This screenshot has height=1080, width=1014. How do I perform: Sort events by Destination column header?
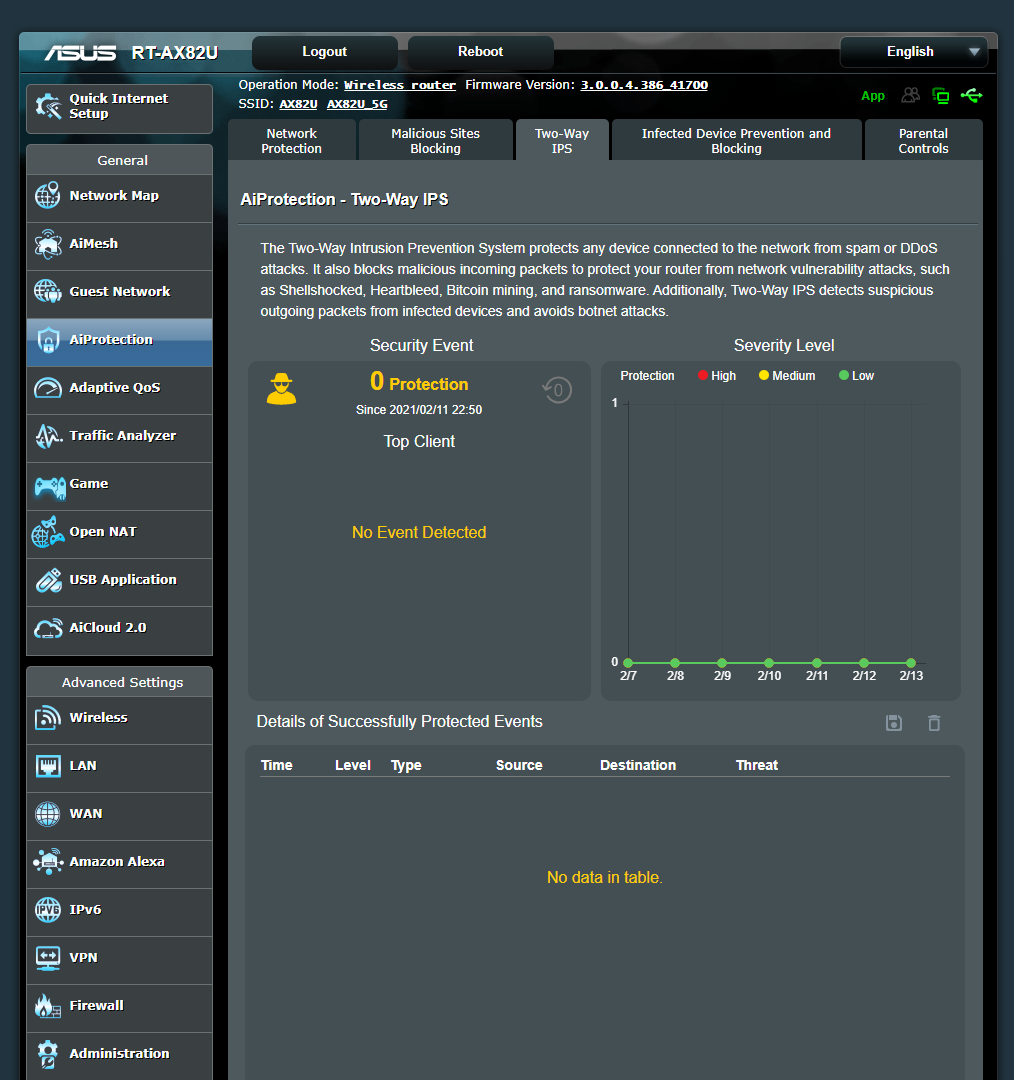638,765
